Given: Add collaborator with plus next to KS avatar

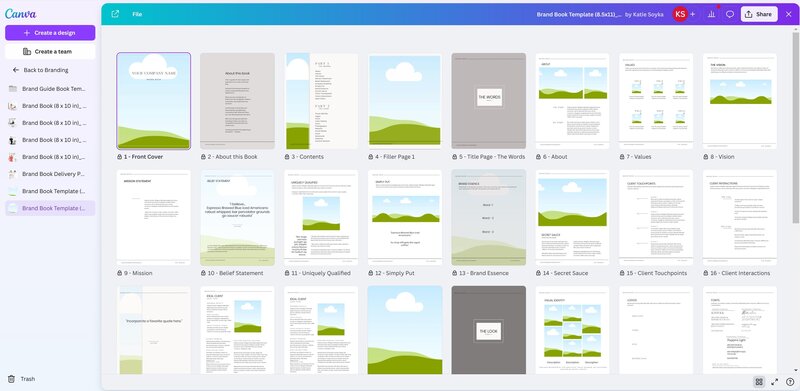Looking at the screenshot, I should (x=692, y=14).
